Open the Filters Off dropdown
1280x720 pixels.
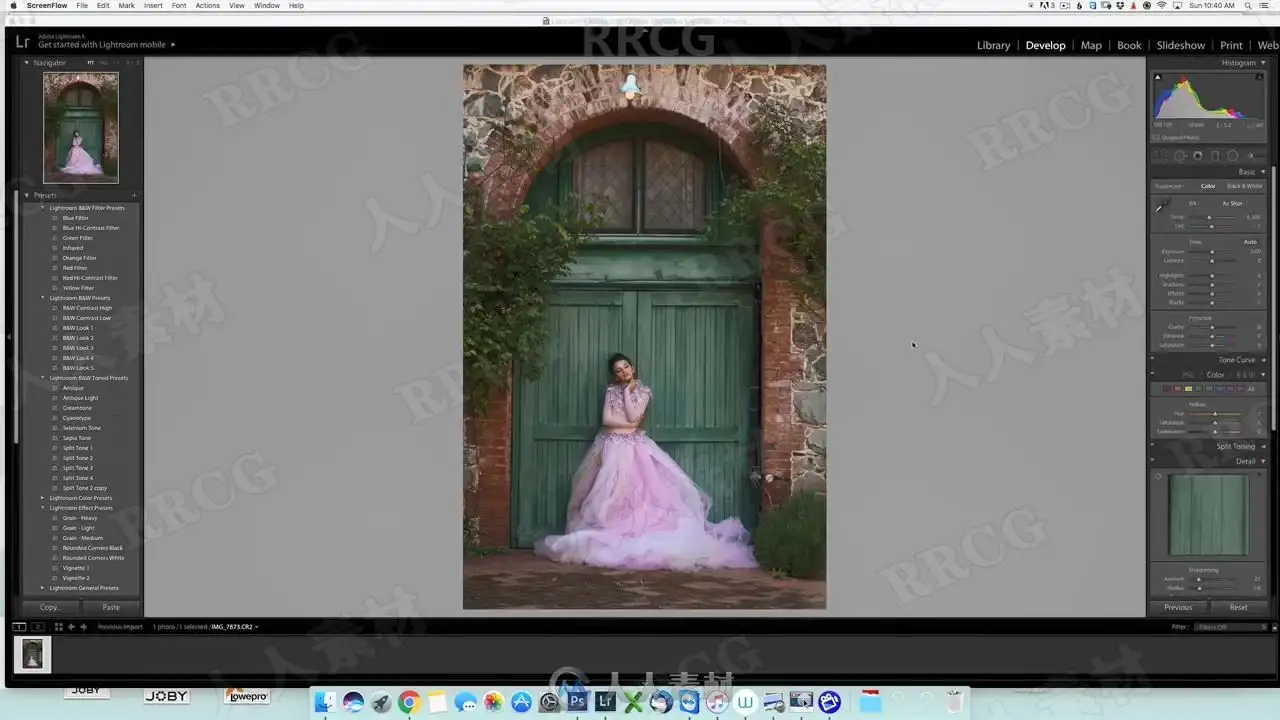(1230, 627)
